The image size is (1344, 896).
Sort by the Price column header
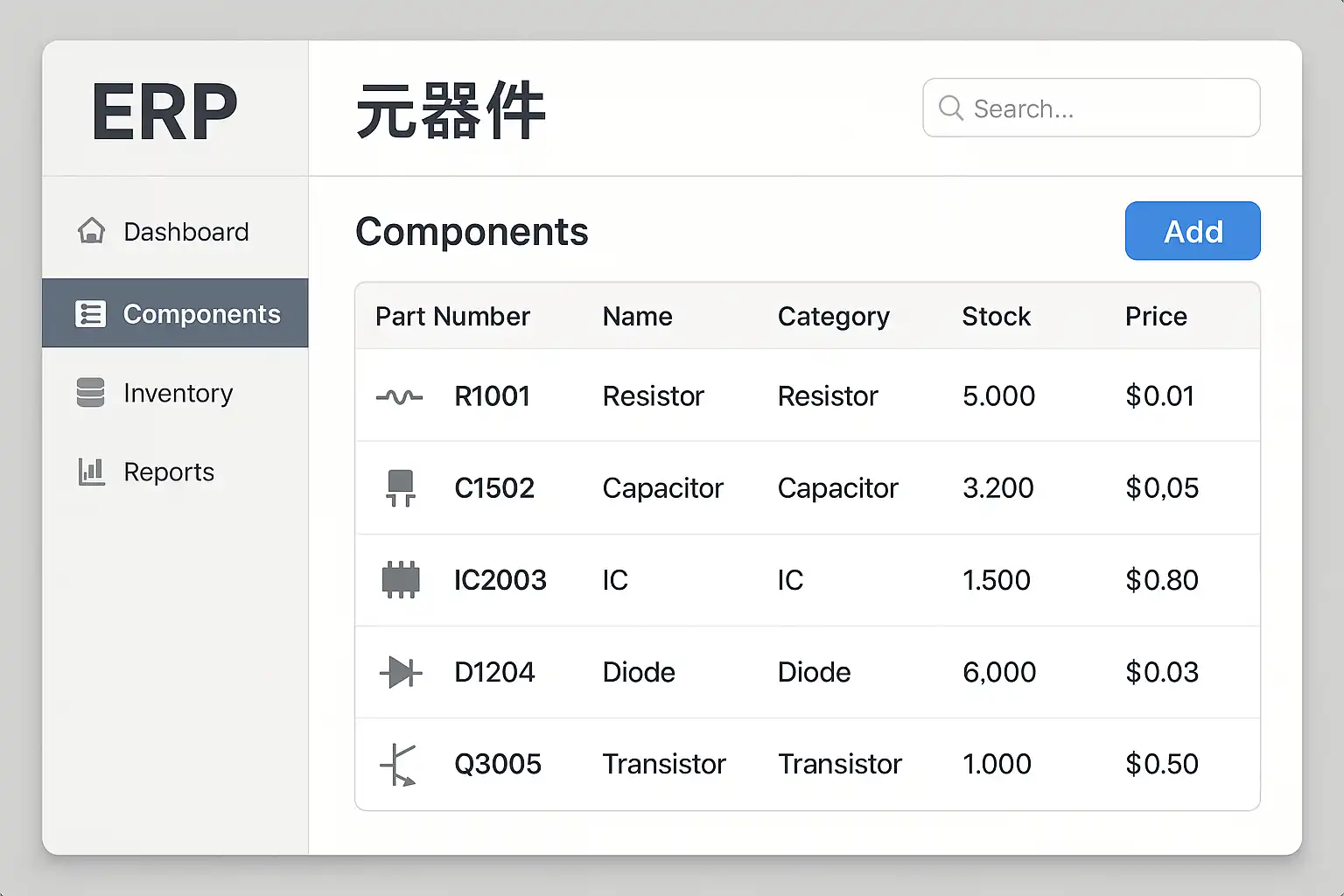pyautogui.click(x=1155, y=316)
